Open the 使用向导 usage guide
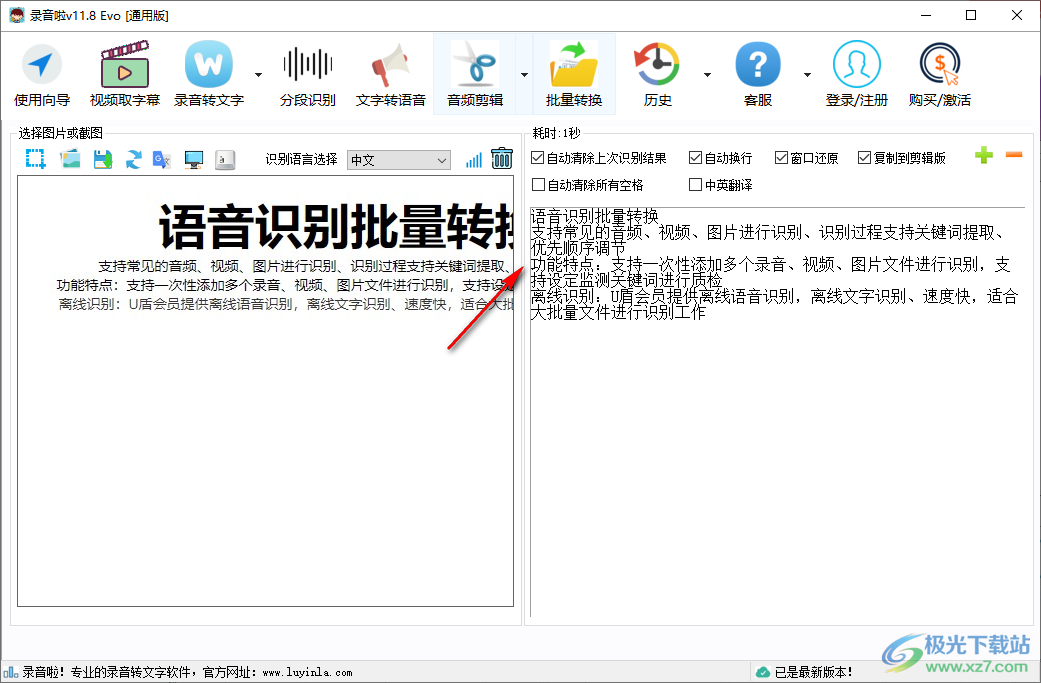1041x683 pixels. (42, 74)
